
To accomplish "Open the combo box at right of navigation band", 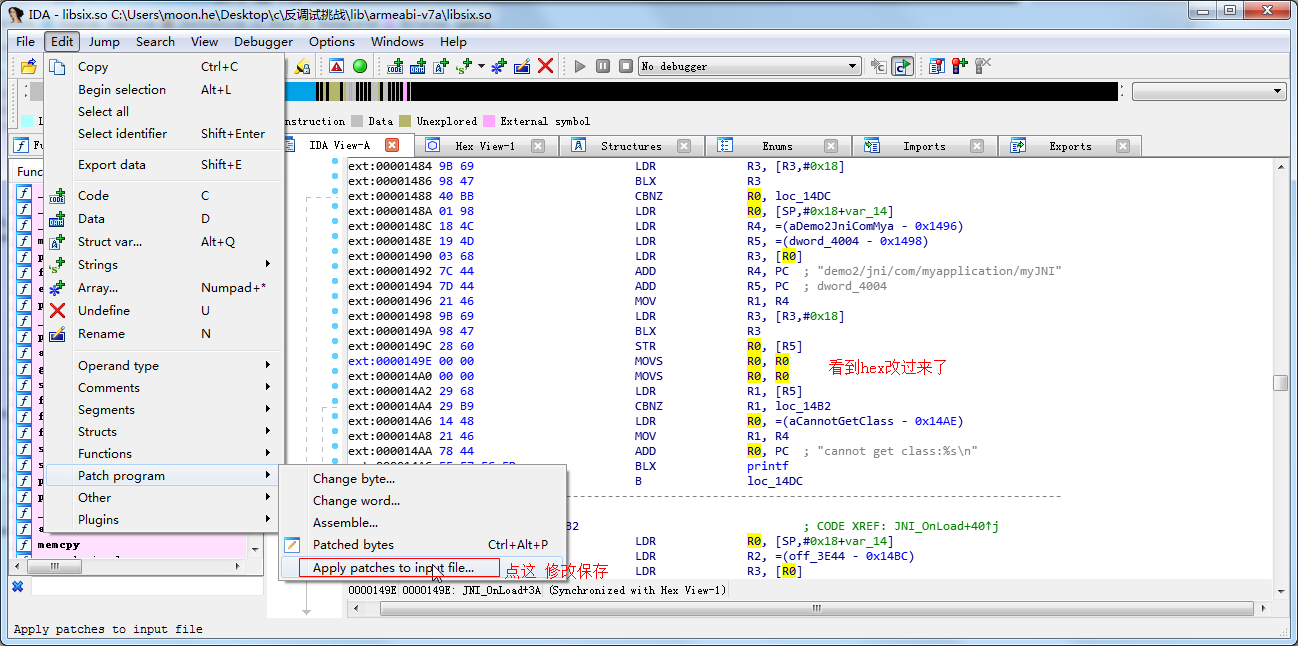I will click(x=1209, y=91).
